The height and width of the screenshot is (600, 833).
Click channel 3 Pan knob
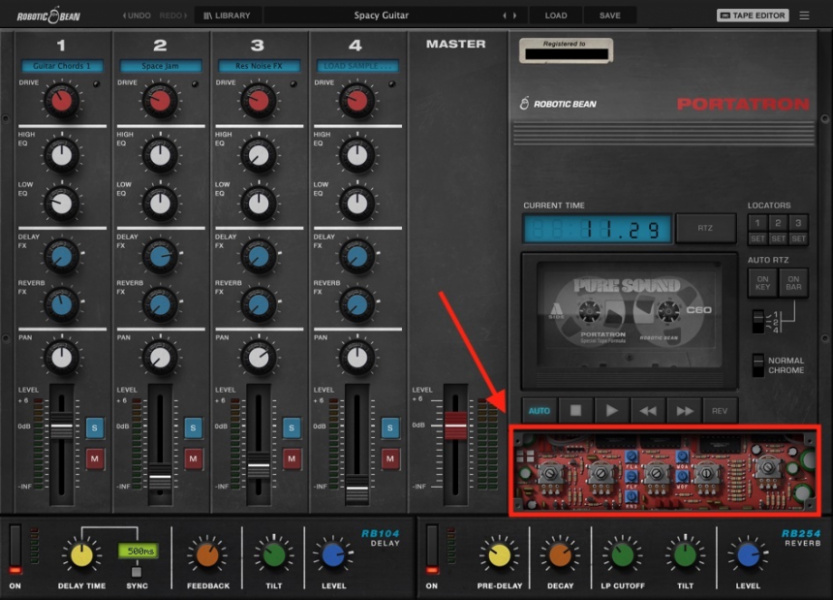pyautogui.click(x=259, y=358)
